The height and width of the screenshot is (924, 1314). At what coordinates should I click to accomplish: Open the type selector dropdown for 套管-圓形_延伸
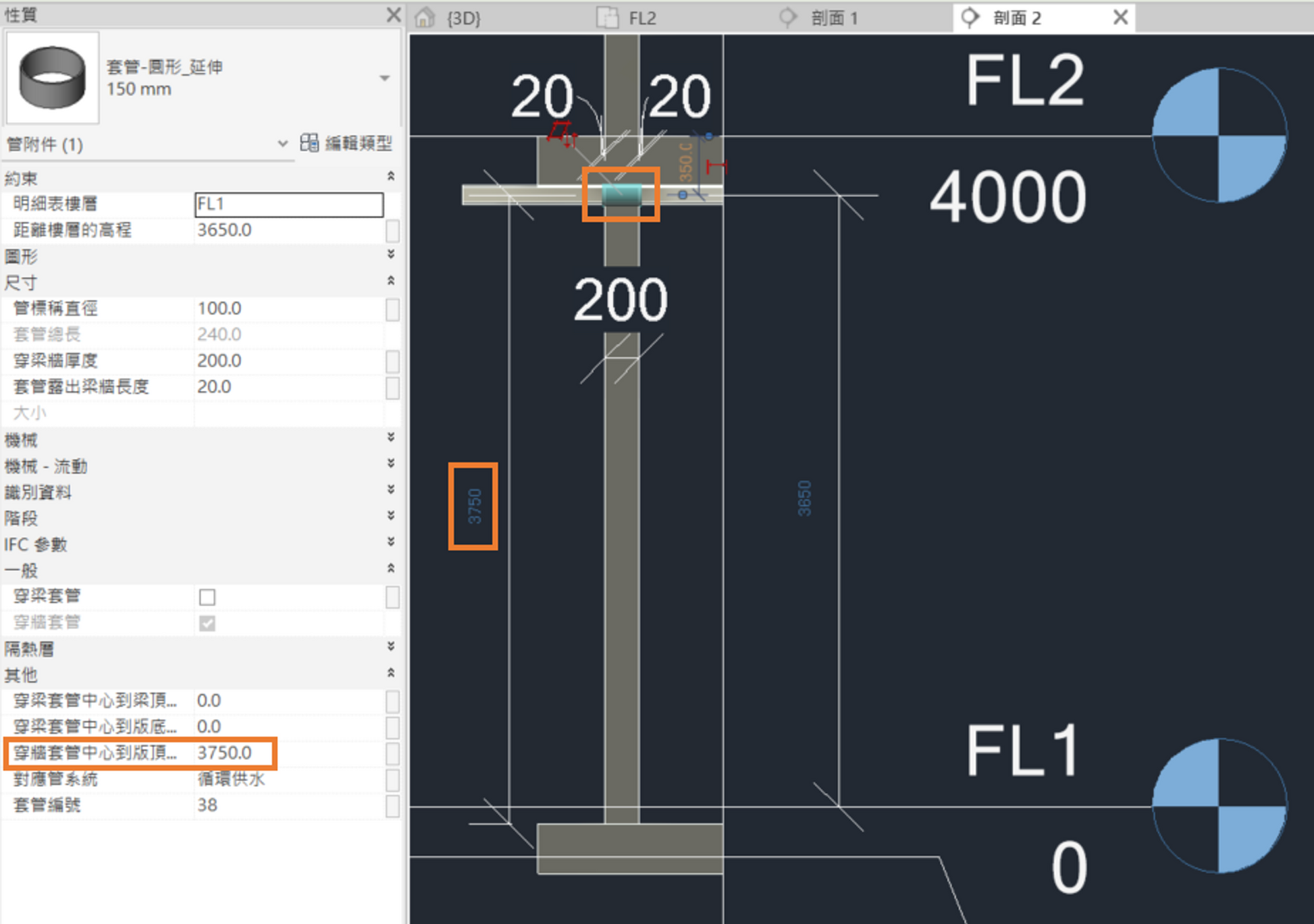tap(384, 78)
